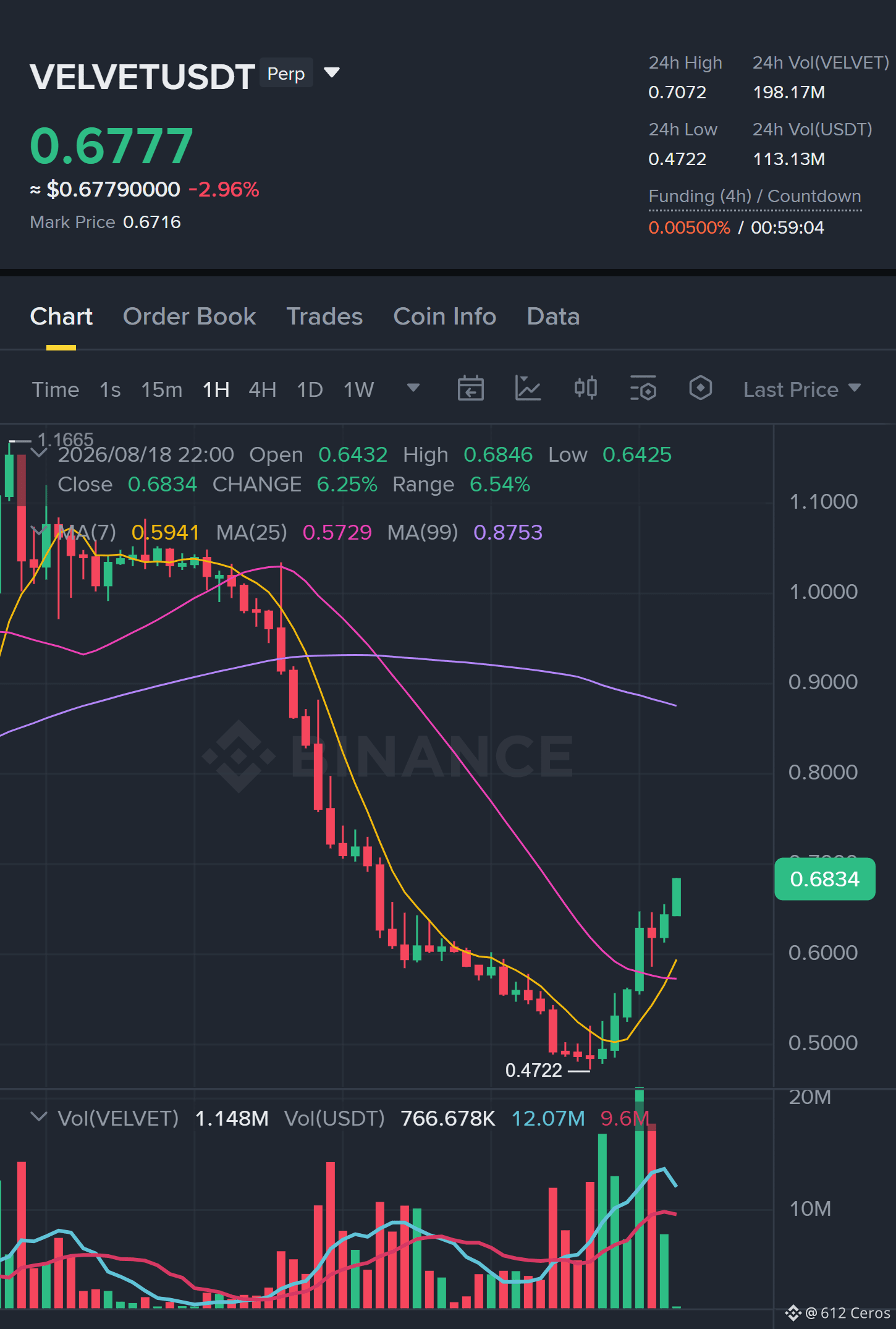Tap the Close 0.6834 value in candle info

click(162, 484)
